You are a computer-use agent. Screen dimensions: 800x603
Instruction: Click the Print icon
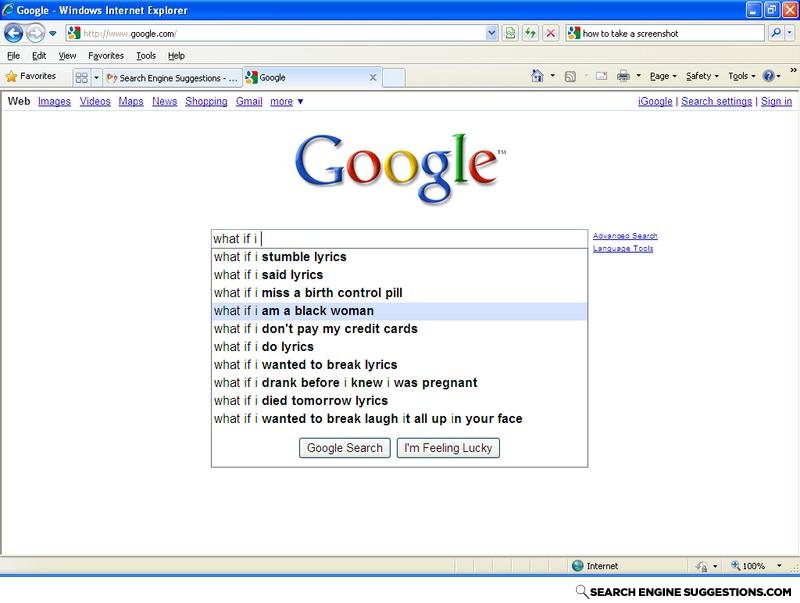point(623,77)
